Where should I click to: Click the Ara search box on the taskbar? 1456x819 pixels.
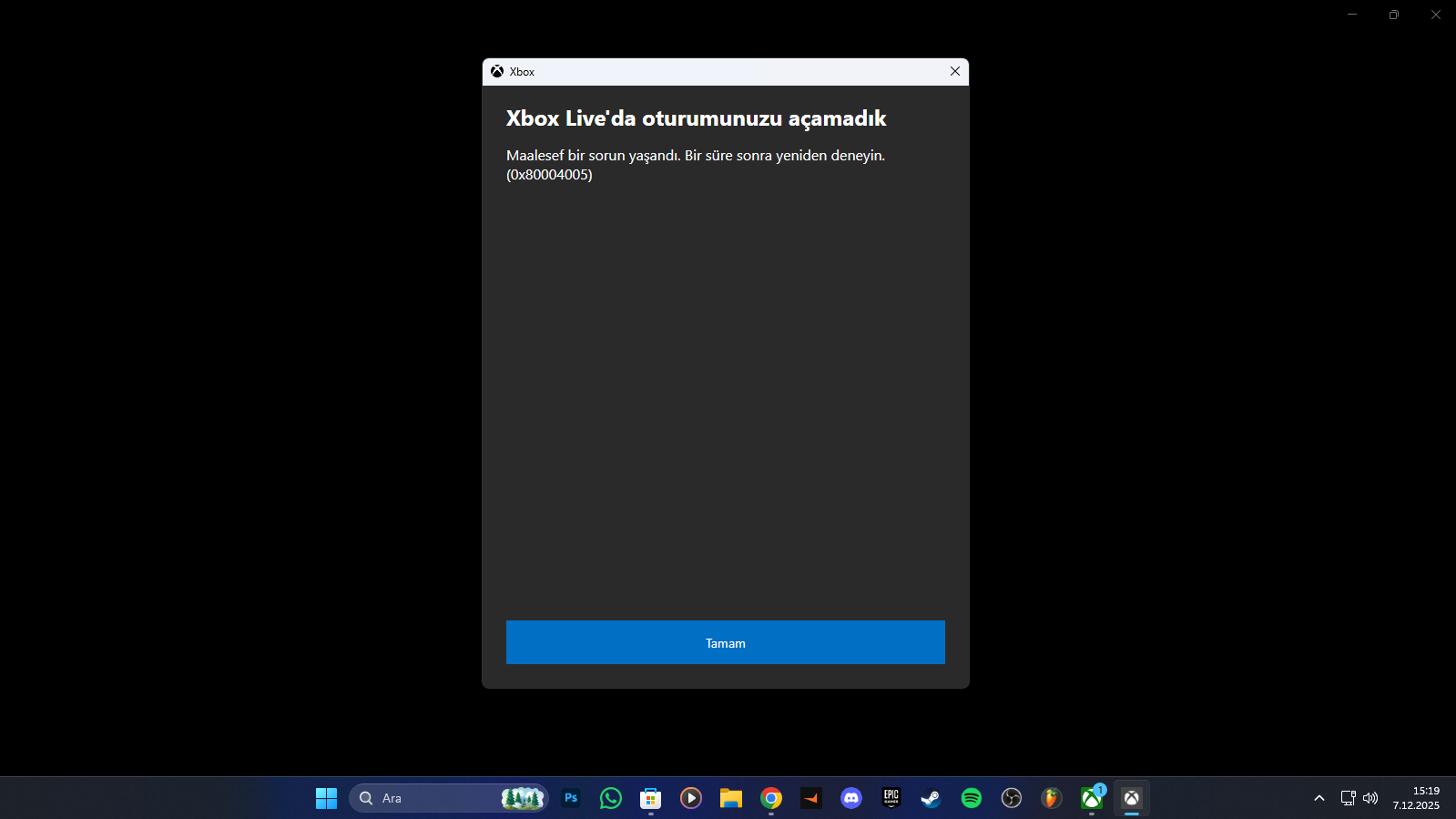(448, 798)
